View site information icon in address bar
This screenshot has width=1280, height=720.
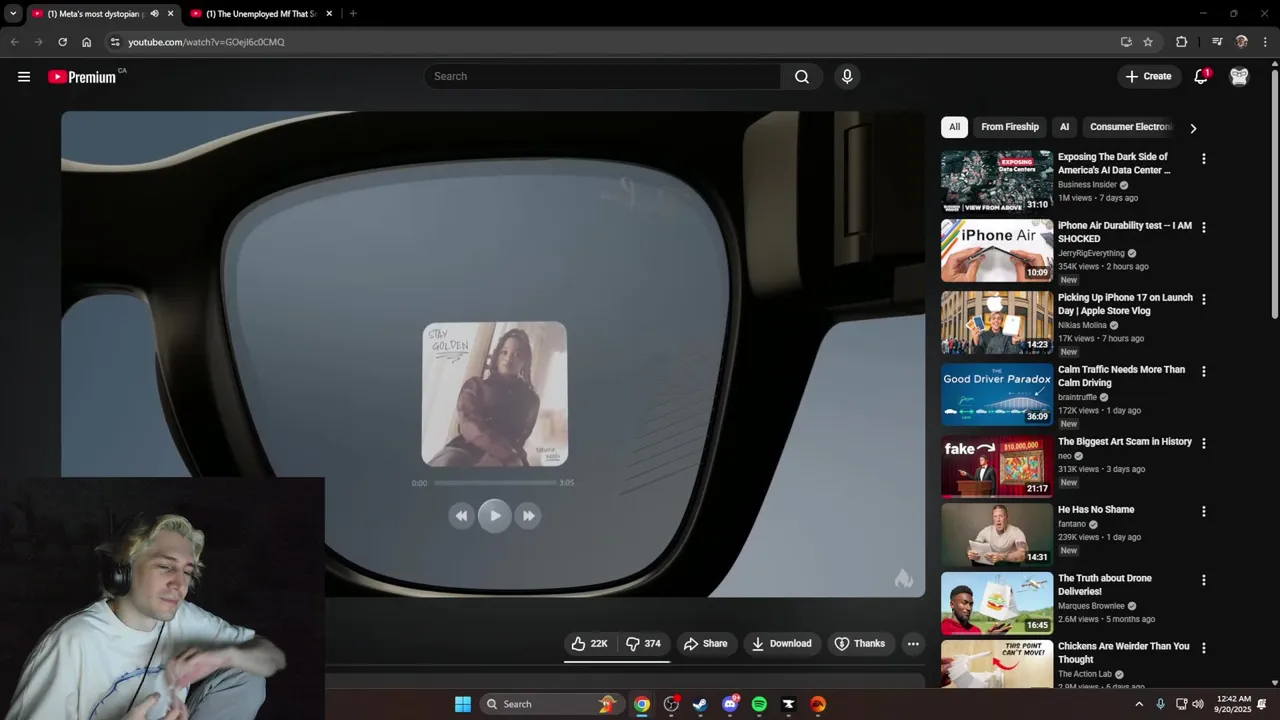pyautogui.click(x=115, y=42)
